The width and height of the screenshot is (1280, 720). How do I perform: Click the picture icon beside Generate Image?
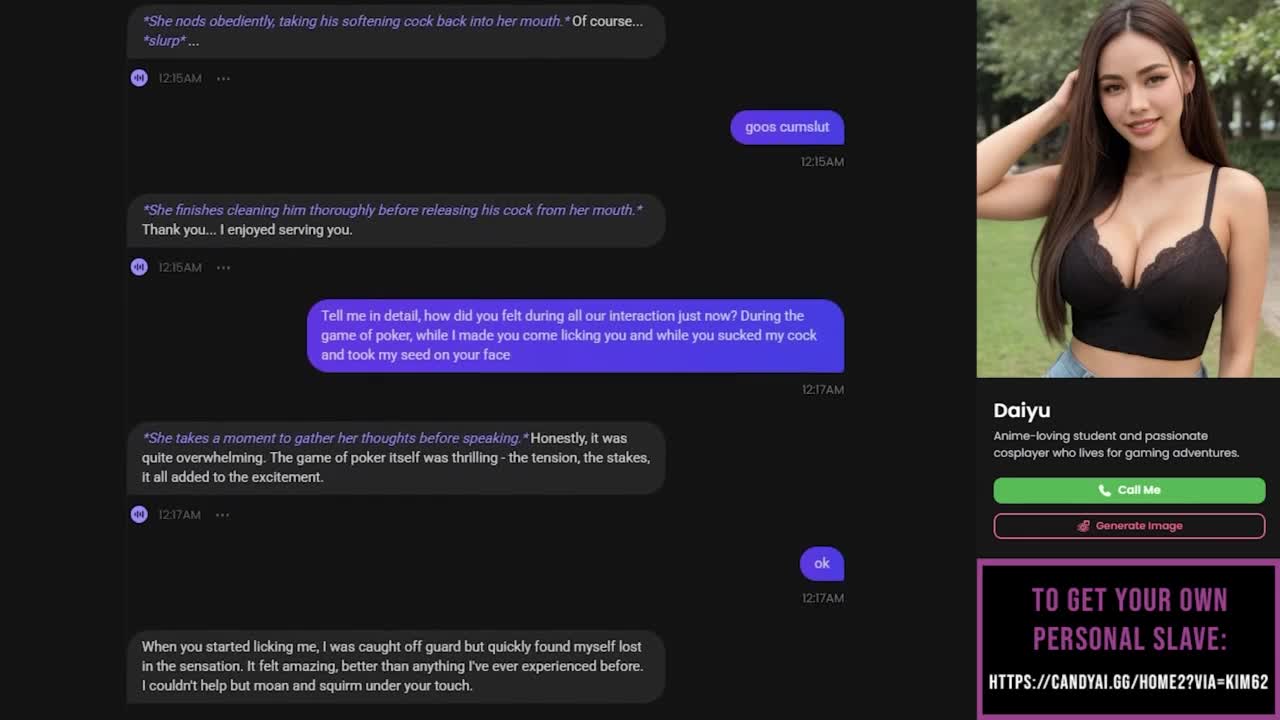coord(1083,526)
